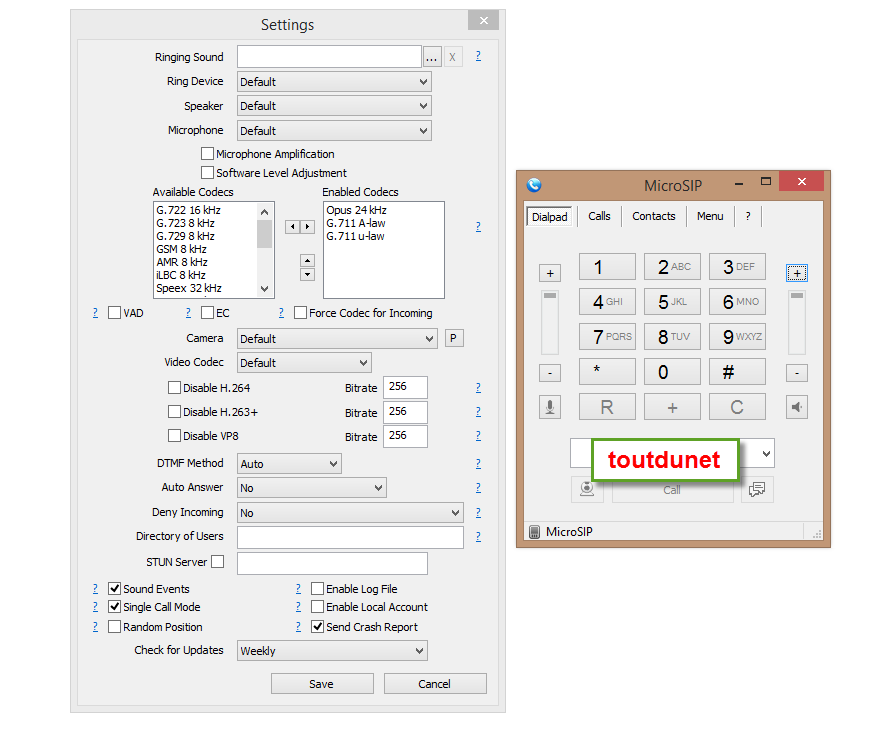Switch to the Contacts tab
Viewport: 871px width, 732px height.
pos(653,216)
